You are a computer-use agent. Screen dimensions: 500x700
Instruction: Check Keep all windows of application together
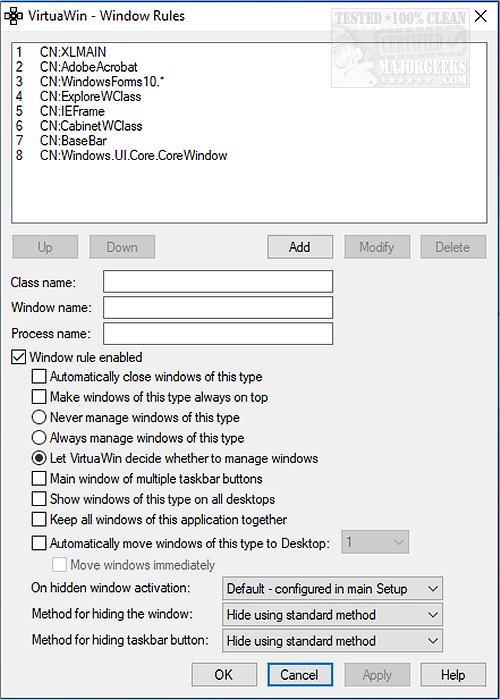click(x=39, y=520)
